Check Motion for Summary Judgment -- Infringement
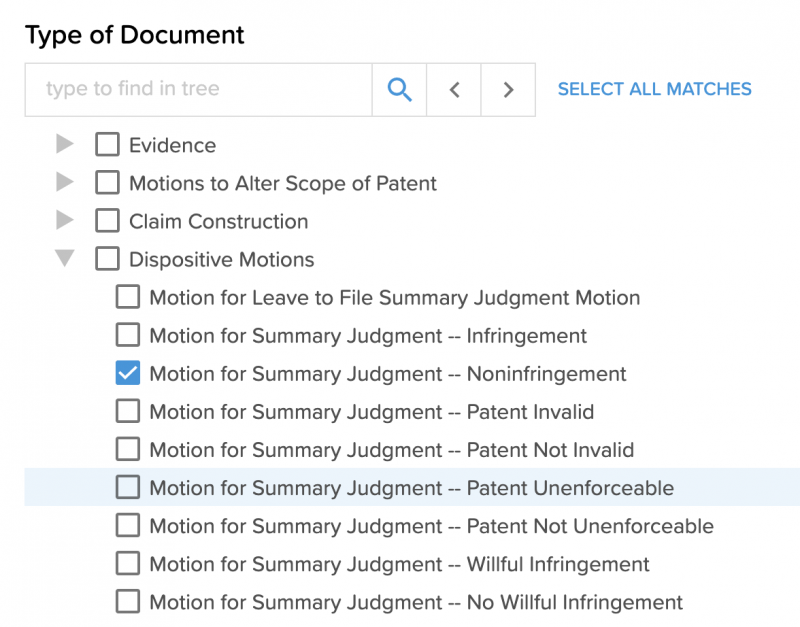This screenshot has height=627, width=800. tap(127, 335)
